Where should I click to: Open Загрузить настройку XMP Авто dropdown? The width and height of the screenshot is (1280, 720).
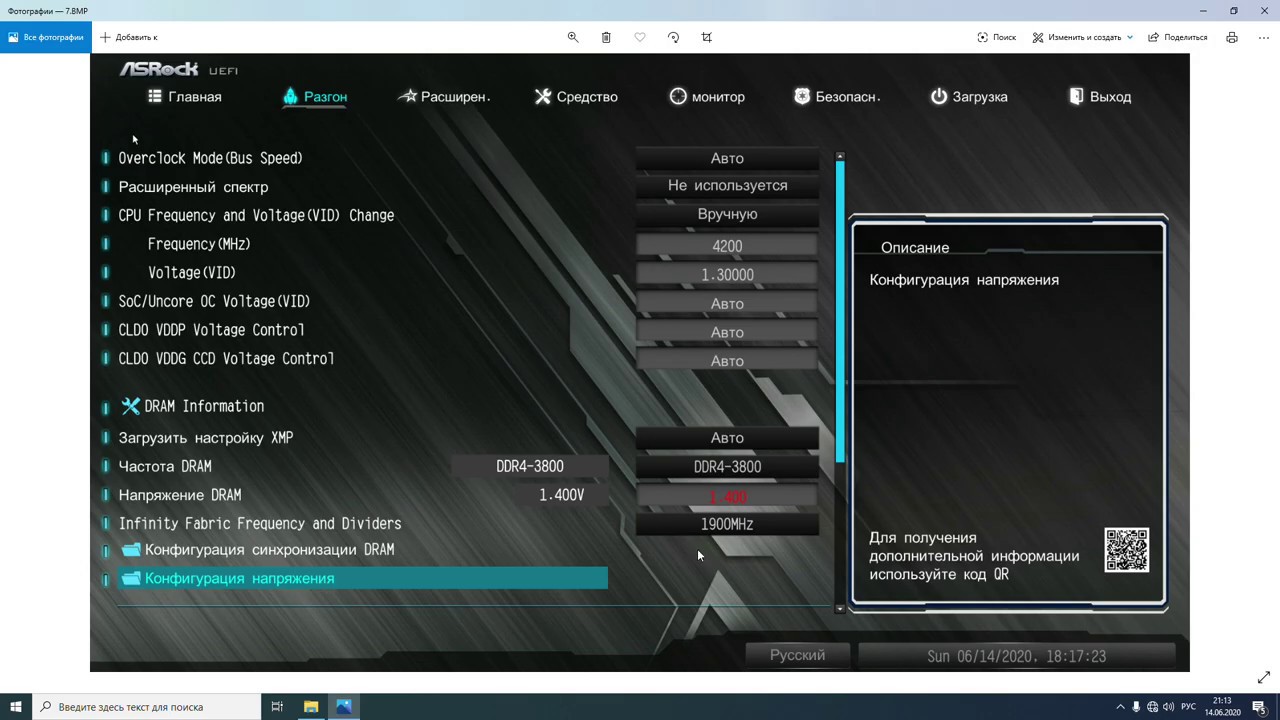coord(727,438)
